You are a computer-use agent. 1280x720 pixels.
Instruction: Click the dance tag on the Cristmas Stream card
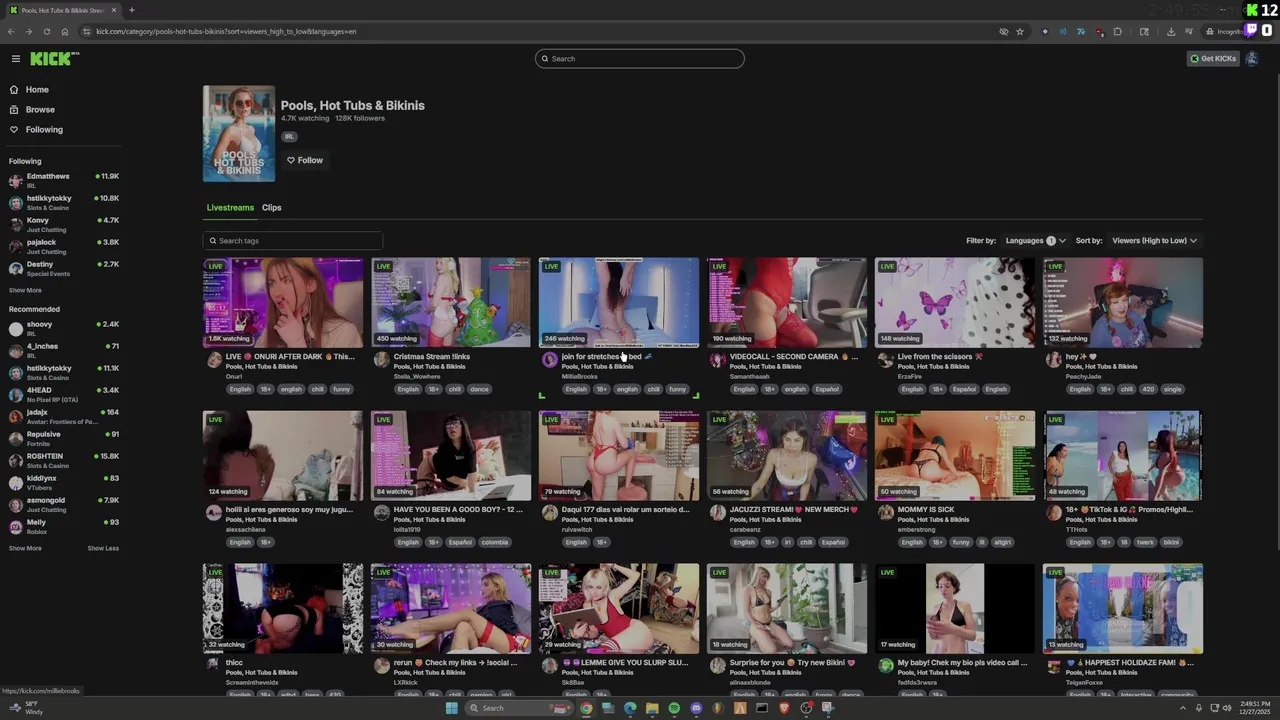click(479, 389)
